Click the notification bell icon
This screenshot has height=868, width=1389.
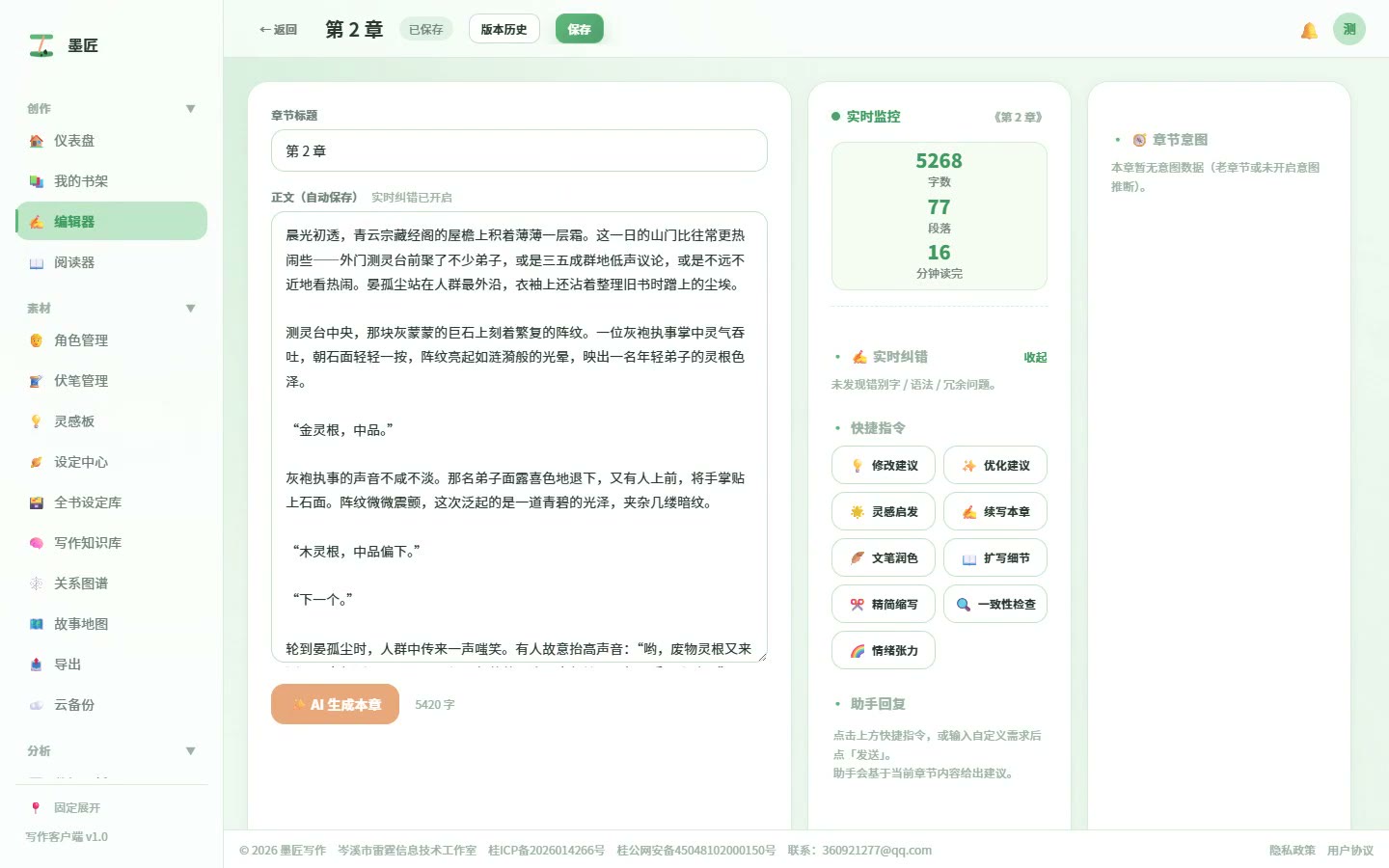(1309, 30)
